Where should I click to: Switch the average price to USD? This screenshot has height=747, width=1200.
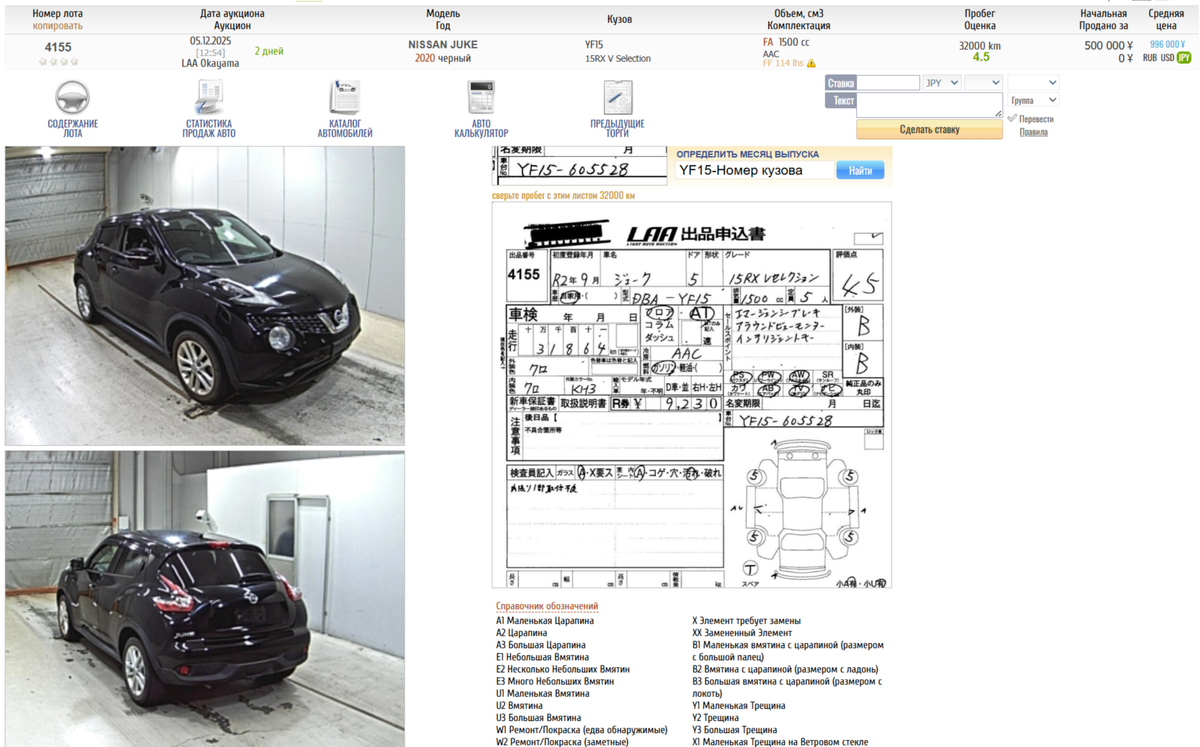[1168, 57]
